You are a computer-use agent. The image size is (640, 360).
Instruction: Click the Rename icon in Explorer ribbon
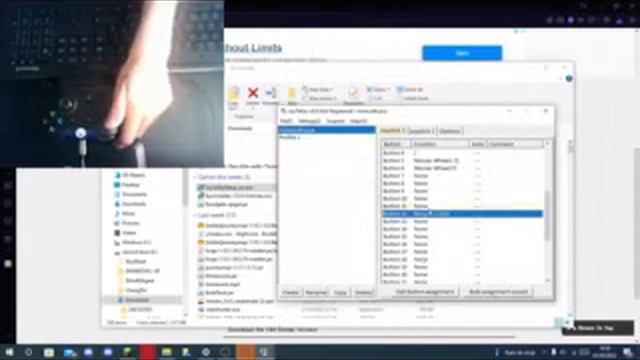coord(271,93)
